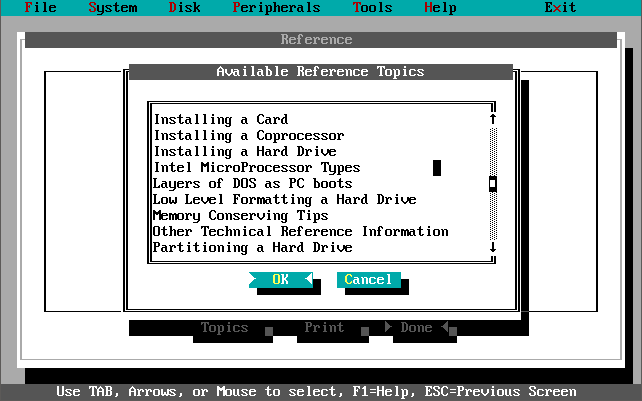Open the Help menu
This screenshot has height=401, width=642.
pos(440,7)
